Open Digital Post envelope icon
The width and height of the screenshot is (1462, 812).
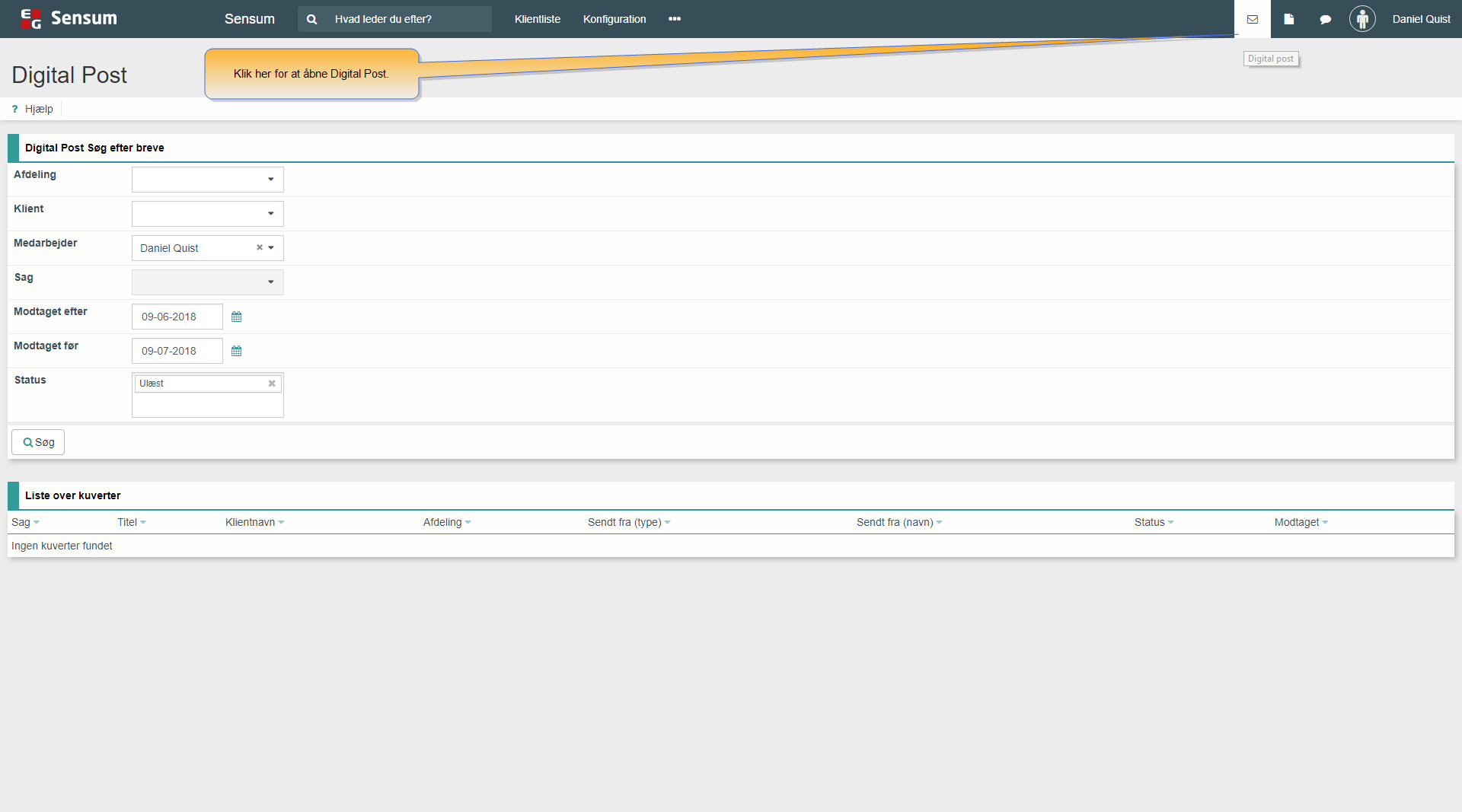point(1252,19)
